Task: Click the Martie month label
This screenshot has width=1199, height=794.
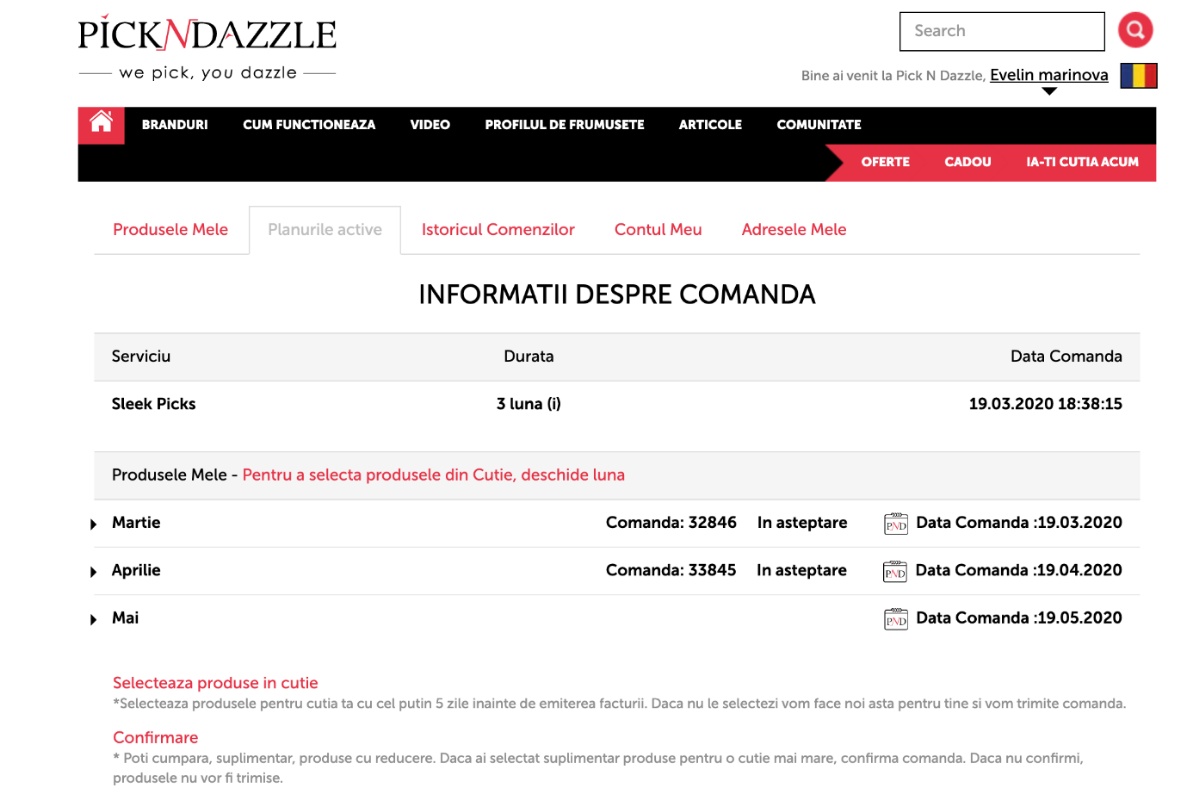Action: (136, 522)
